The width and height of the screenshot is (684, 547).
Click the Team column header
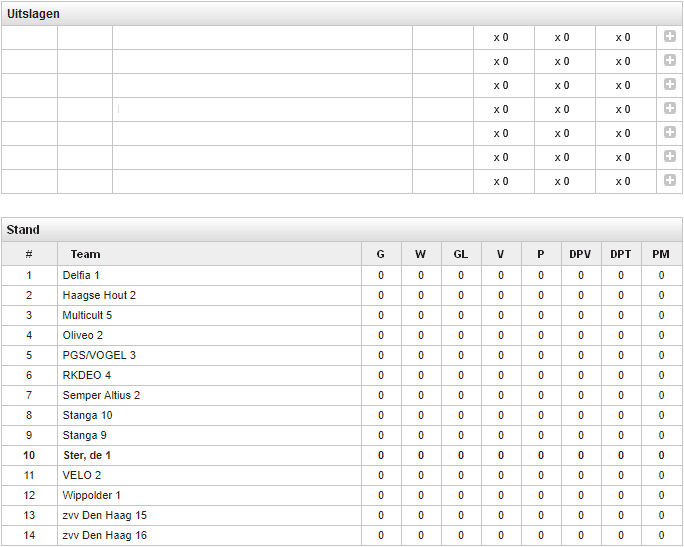click(x=86, y=254)
